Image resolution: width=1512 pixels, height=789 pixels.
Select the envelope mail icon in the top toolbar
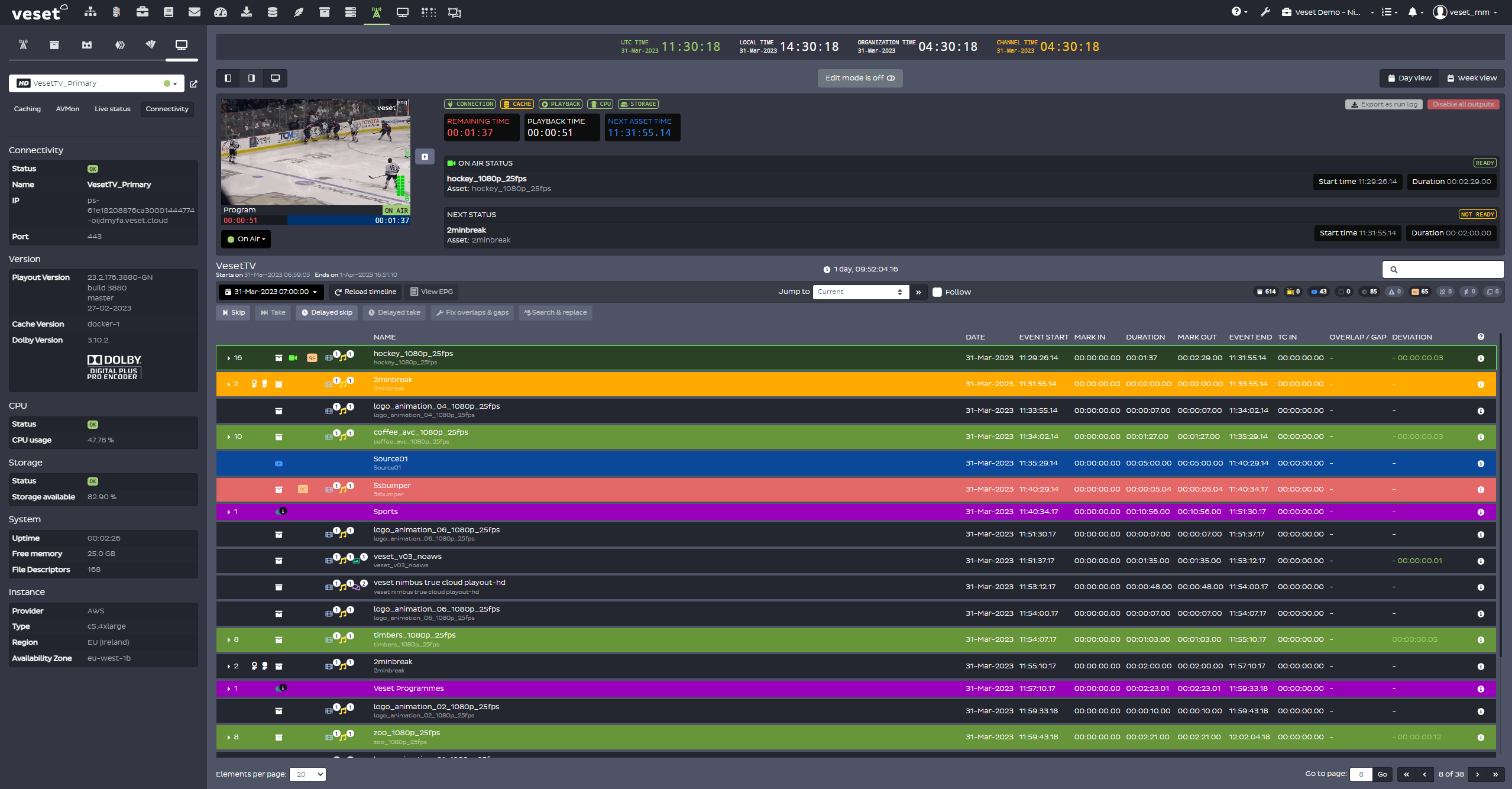[x=195, y=12]
